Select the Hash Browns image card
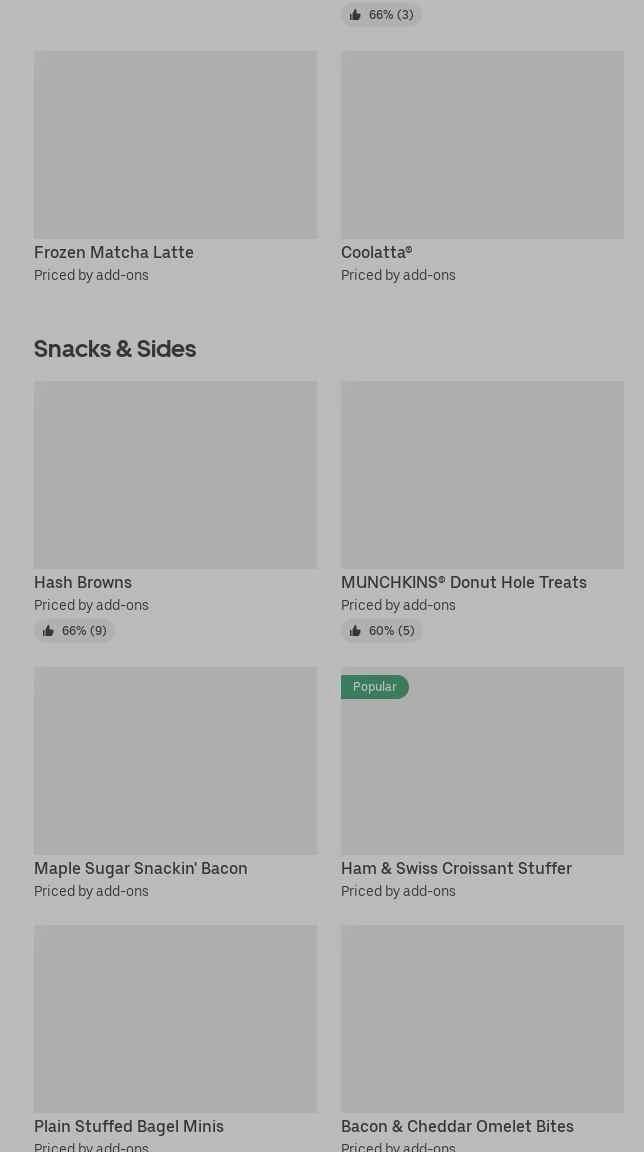Image resolution: width=644 pixels, height=1152 pixels. click(175, 475)
